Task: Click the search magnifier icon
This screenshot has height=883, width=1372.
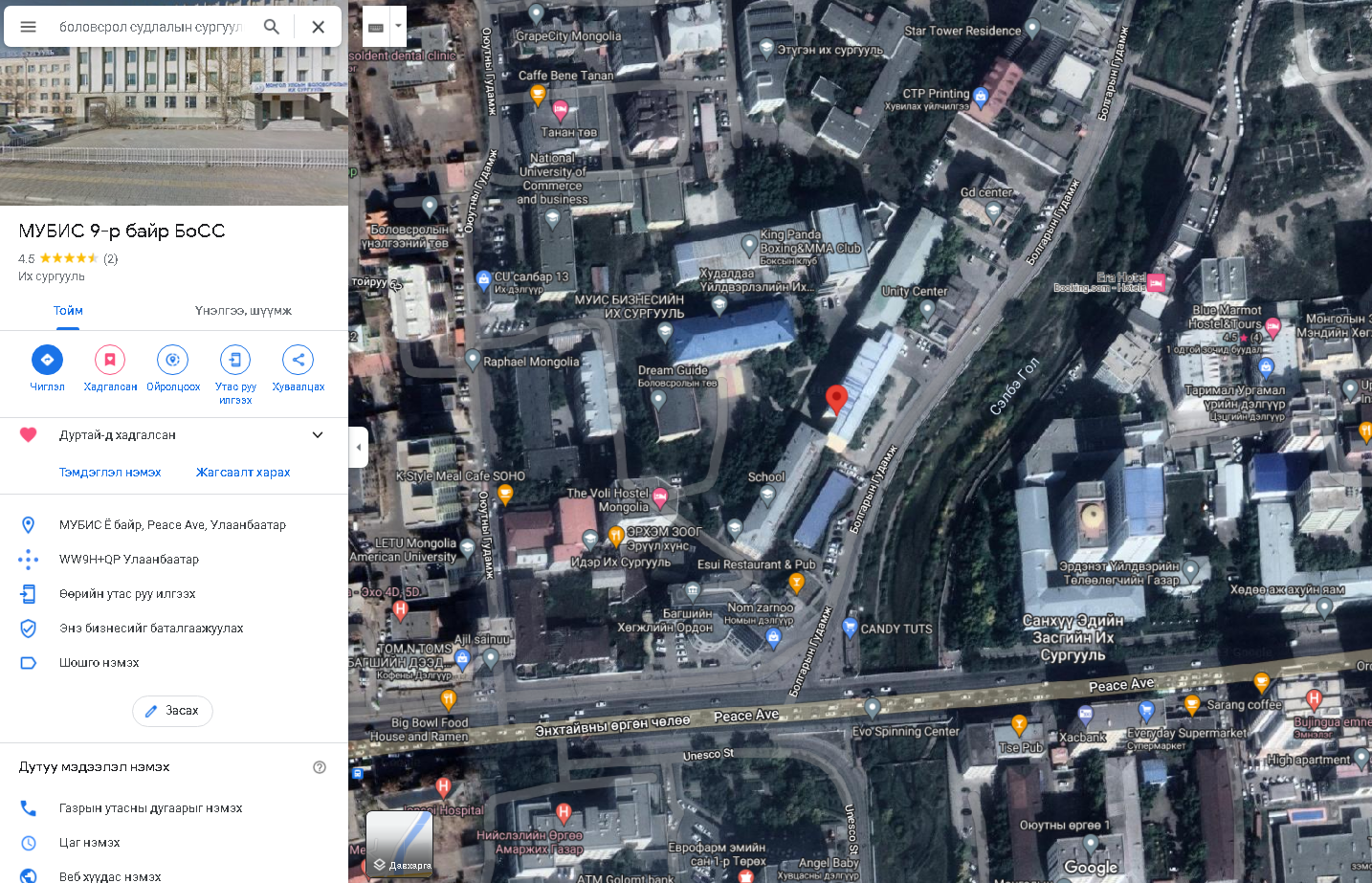Action: [x=272, y=27]
